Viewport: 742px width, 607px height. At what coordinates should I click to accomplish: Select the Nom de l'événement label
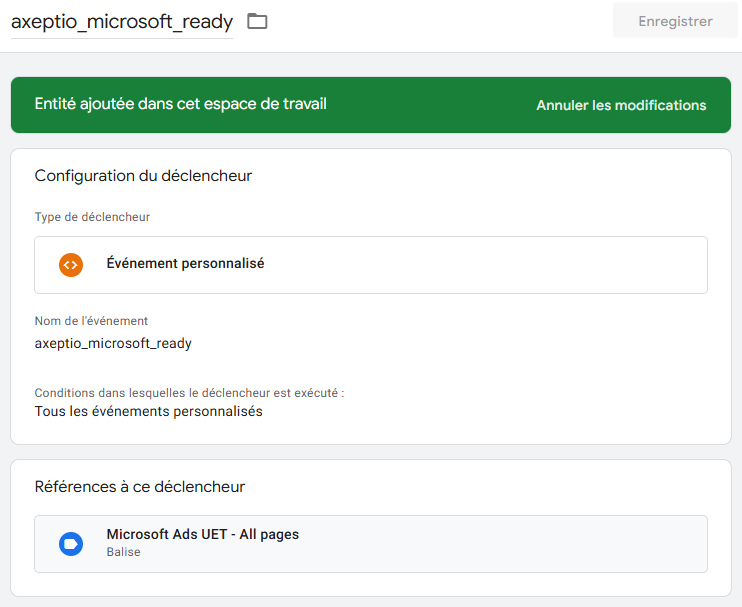pos(91,321)
